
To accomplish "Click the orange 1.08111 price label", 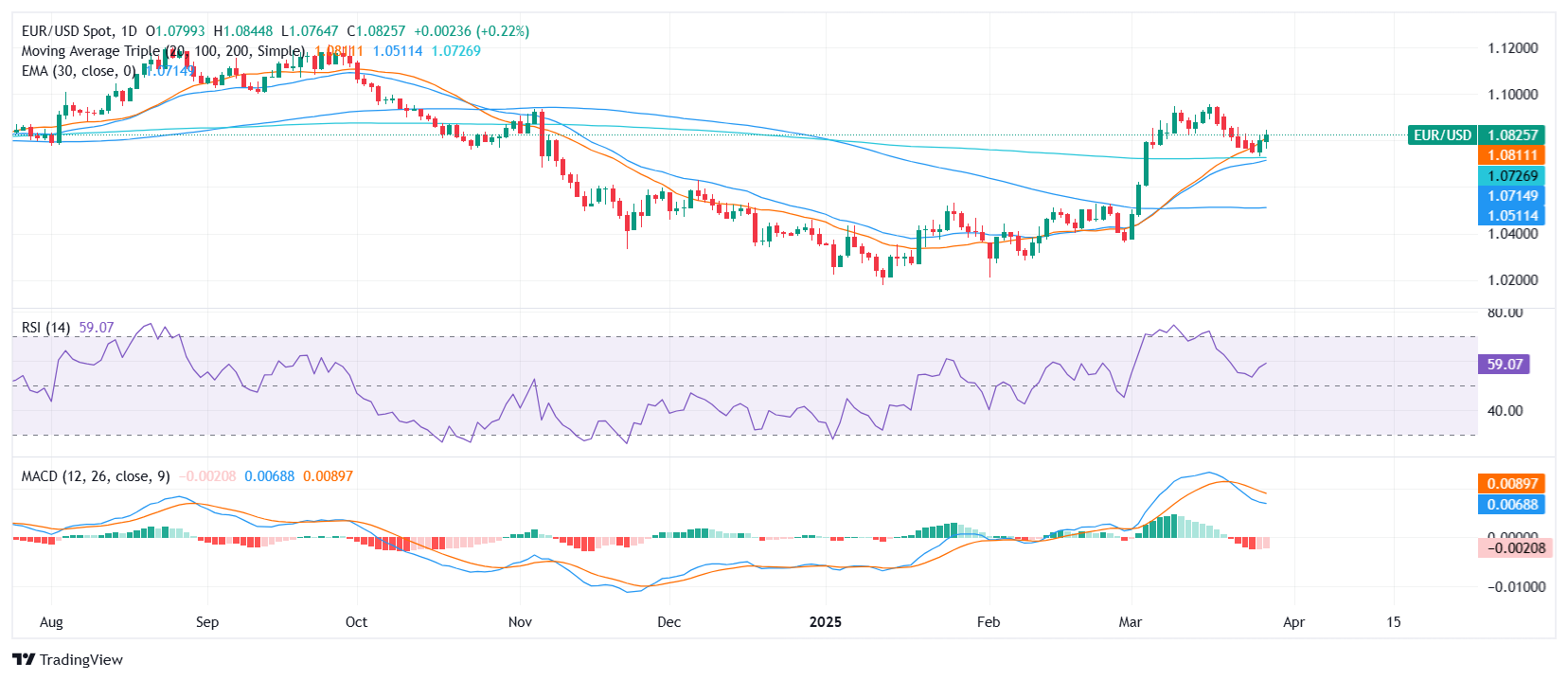I will pos(1512,155).
